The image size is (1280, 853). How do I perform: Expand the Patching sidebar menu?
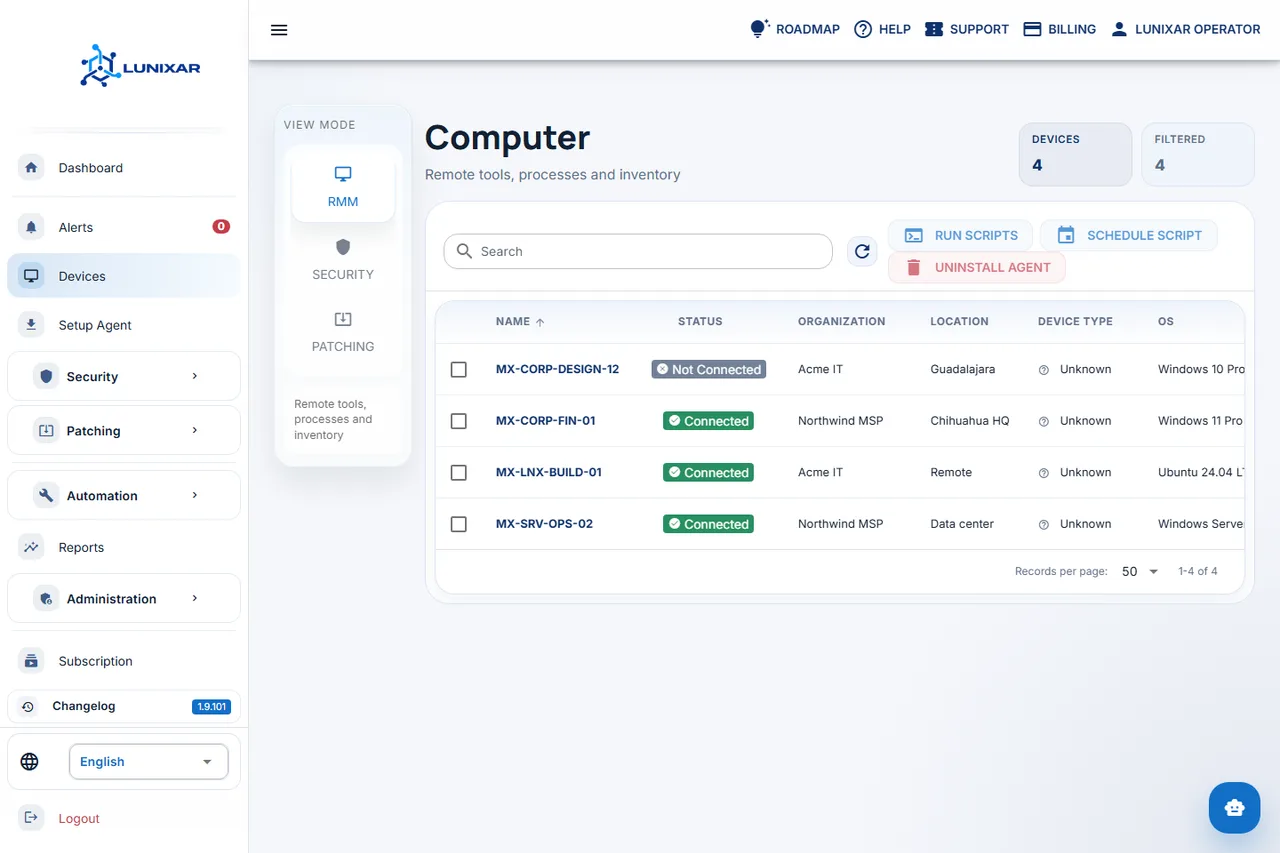click(x=124, y=430)
